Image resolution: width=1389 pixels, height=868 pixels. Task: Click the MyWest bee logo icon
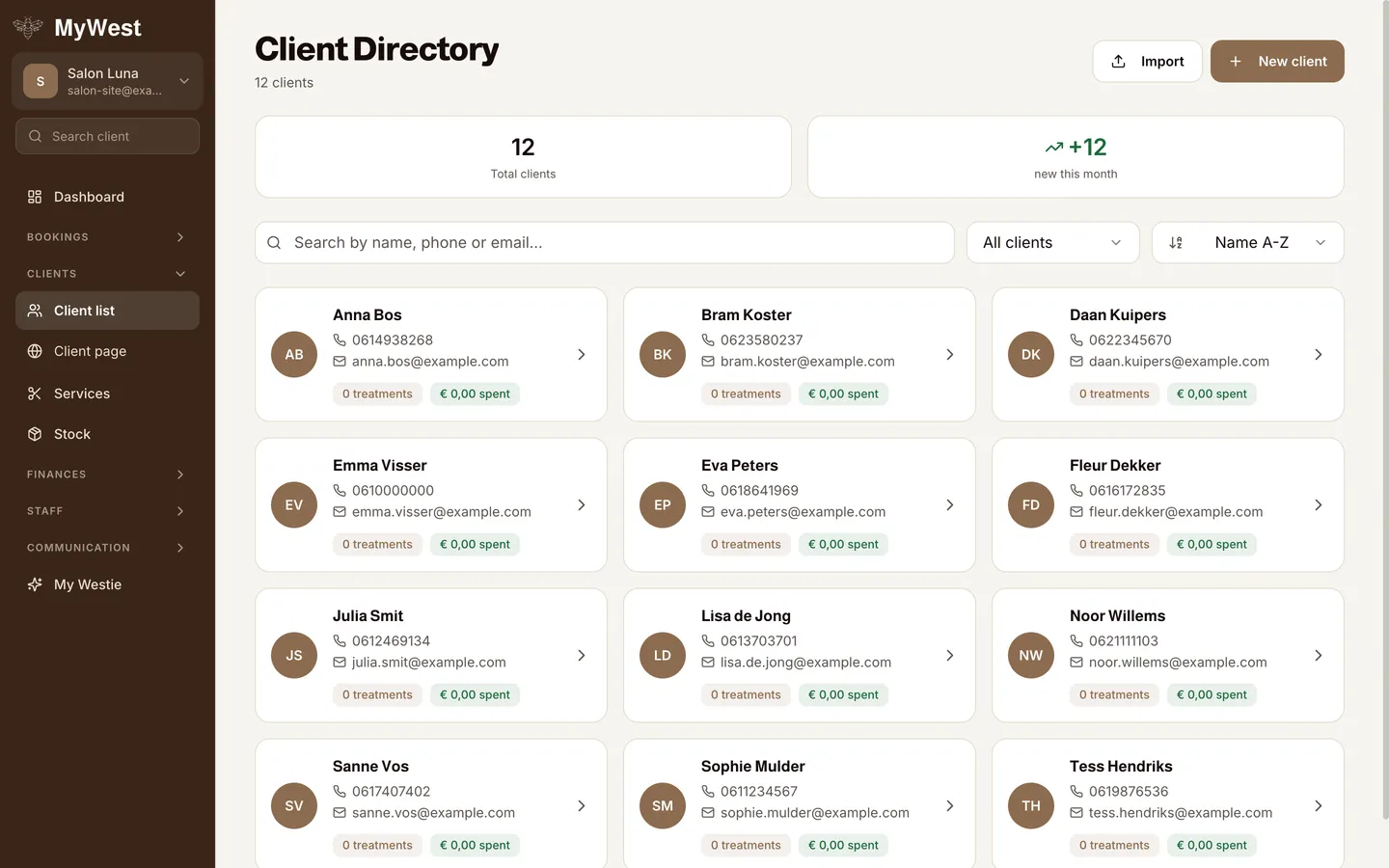click(x=28, y=28)
